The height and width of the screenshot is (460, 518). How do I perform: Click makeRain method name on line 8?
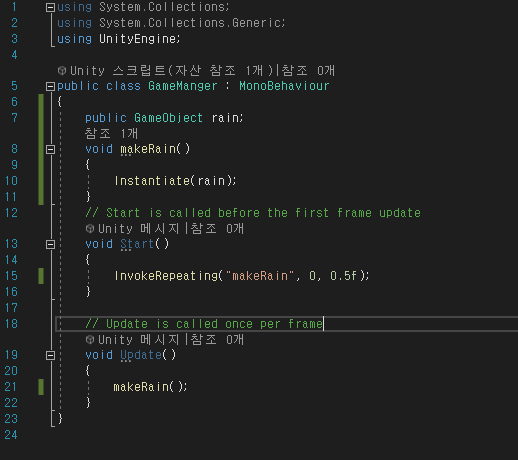pos(148,149)
